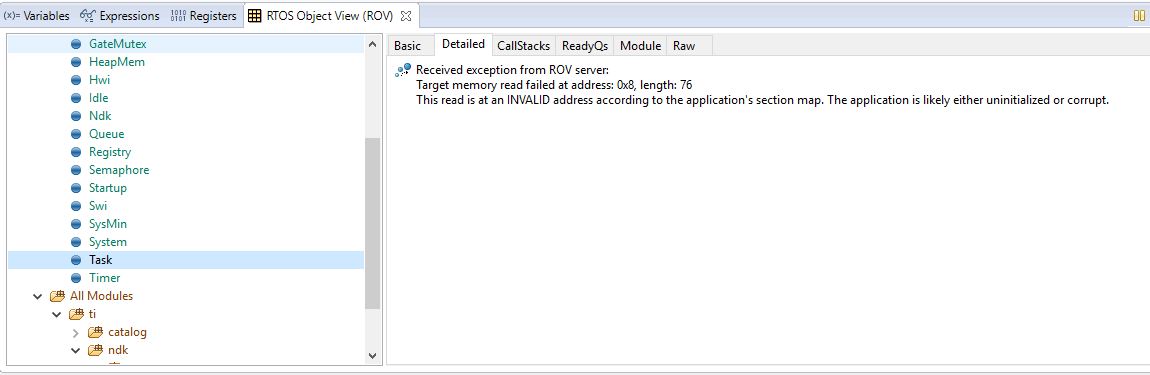Switch to the Basic tab
The width and height of the screenshot is (1150, 375).
click(408, 45)
